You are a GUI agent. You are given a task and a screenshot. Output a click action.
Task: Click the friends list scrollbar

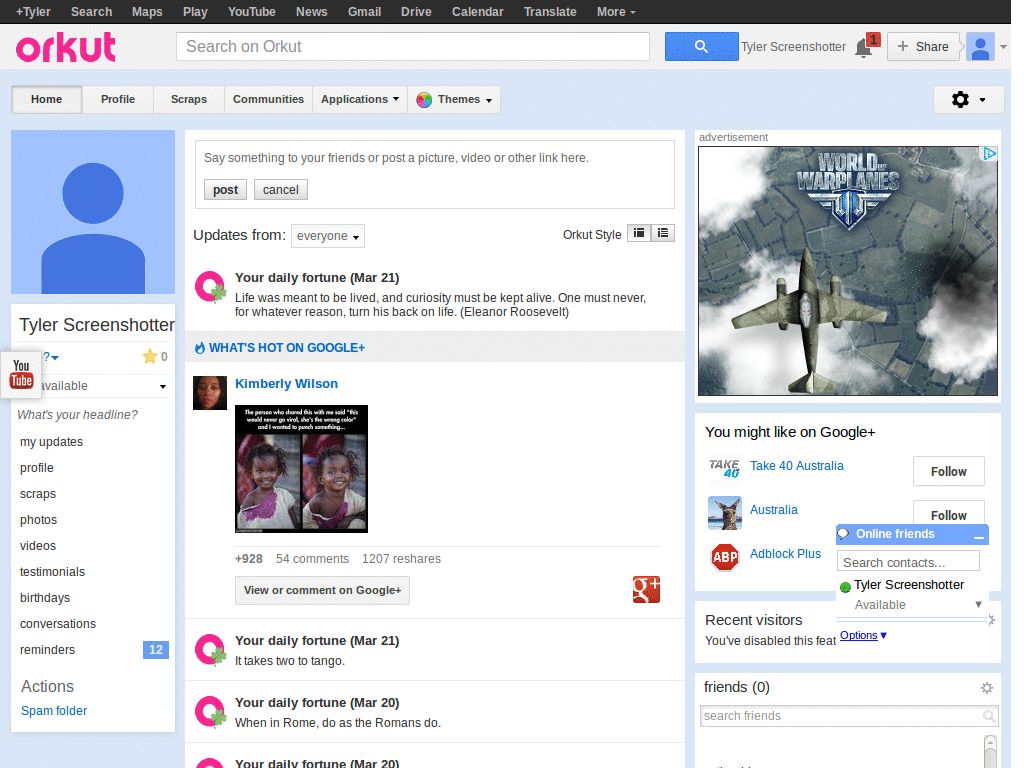click(x=990, y=751)
